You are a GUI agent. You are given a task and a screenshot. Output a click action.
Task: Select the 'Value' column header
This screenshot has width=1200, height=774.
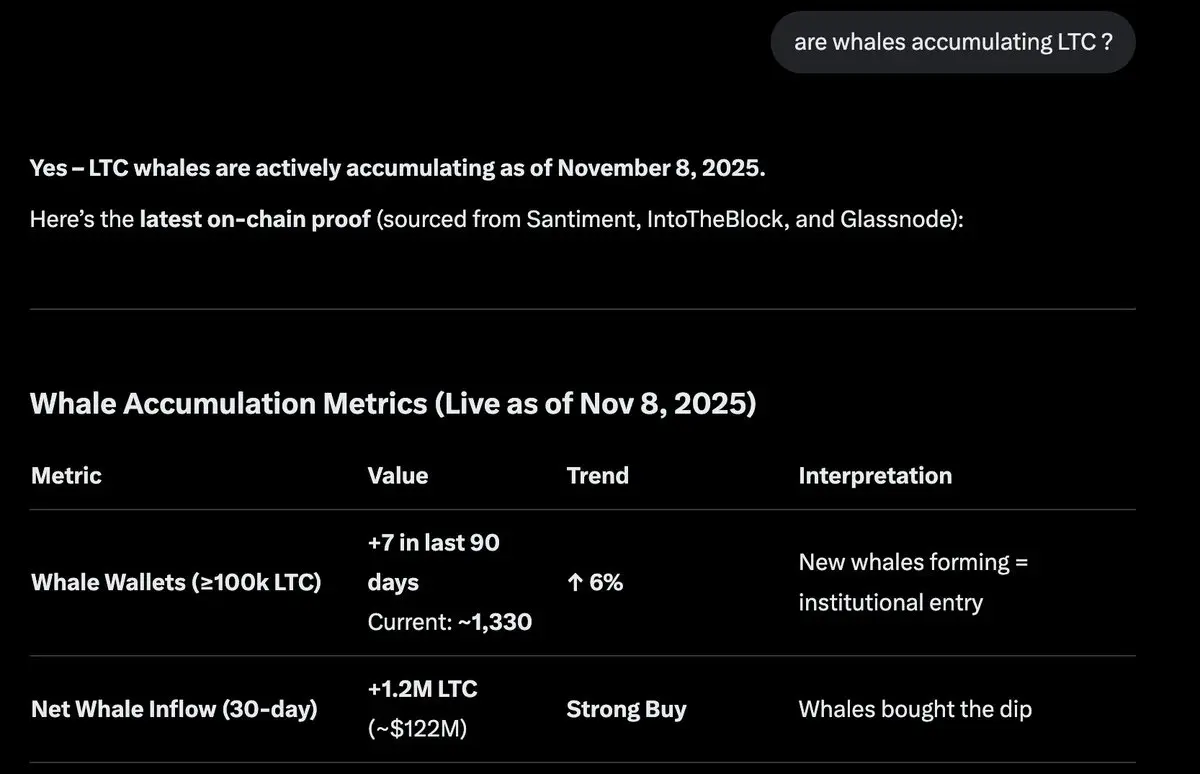[x=398, y=476]
